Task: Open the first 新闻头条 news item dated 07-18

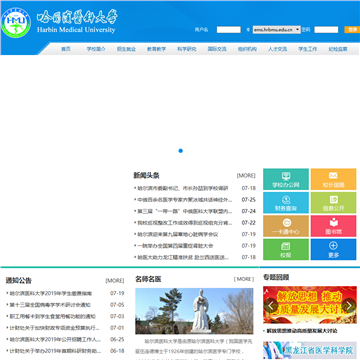Action: pyautogui.click(x=183, y=188)
